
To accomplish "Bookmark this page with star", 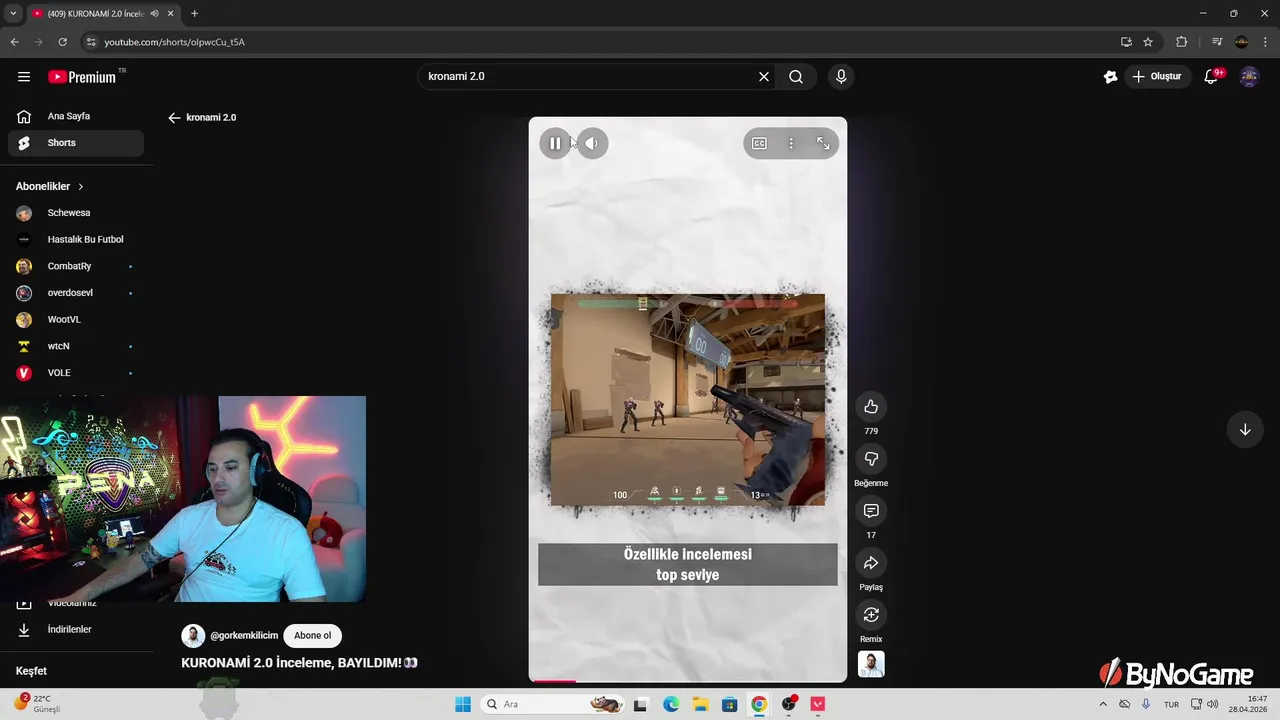I will [1148, 42].
